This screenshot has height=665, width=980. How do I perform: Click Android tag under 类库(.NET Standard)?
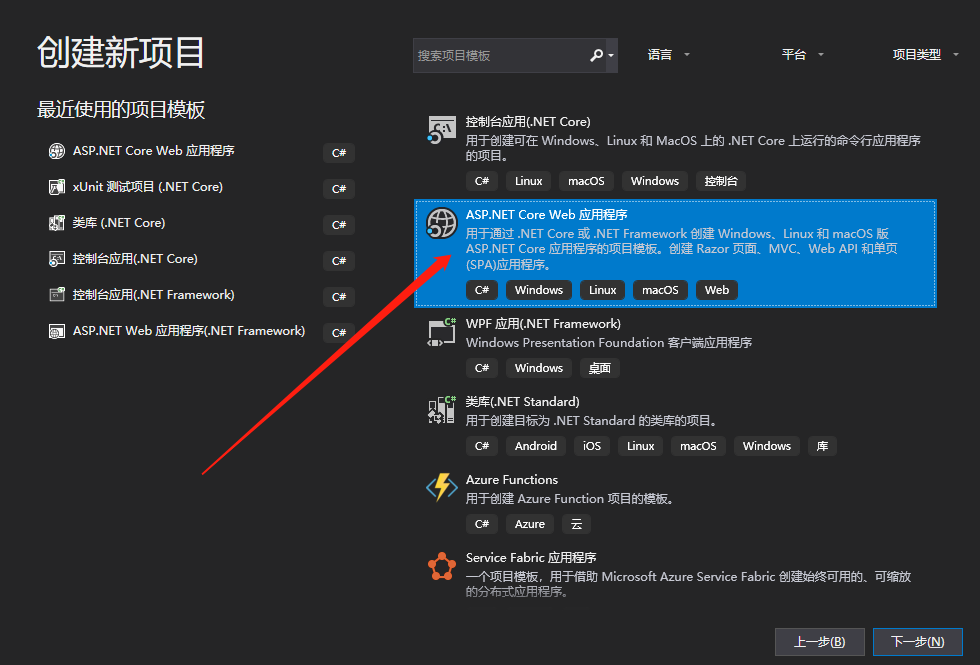click(x=536, y=446)
